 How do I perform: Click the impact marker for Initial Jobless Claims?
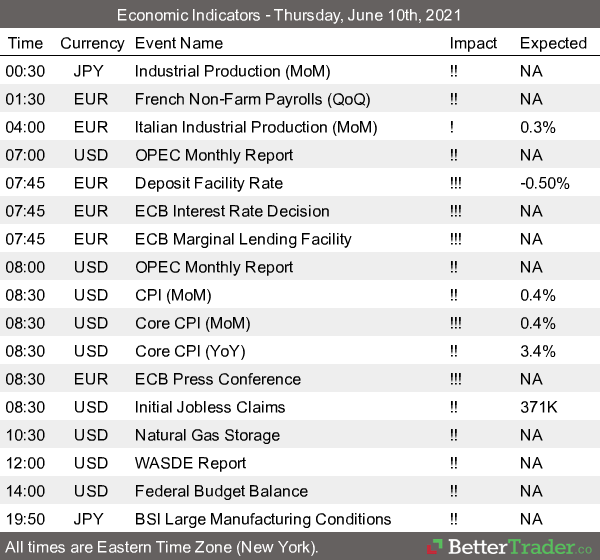[456, 407]
